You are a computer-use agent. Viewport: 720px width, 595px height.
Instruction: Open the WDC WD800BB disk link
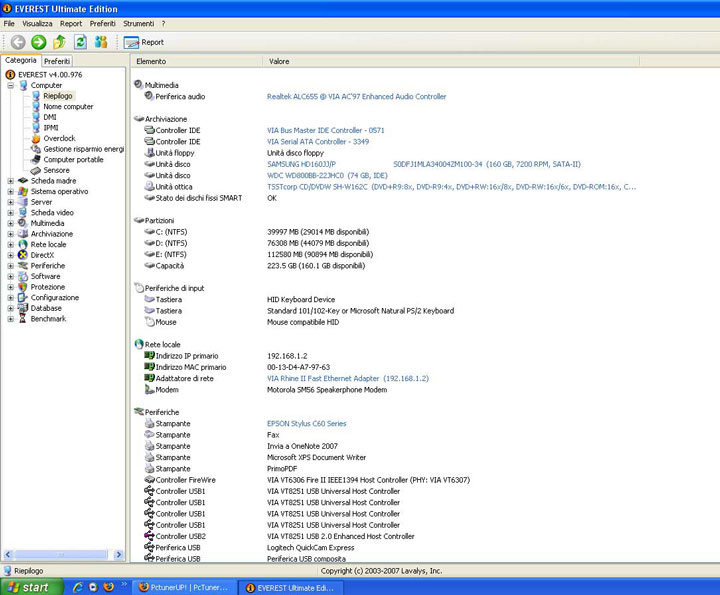[x=327, y=175]
